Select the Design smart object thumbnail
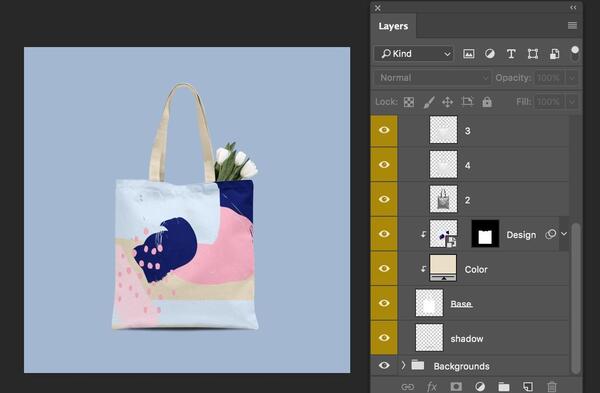This screenshot has width=600, height=393. coord(443,233)
